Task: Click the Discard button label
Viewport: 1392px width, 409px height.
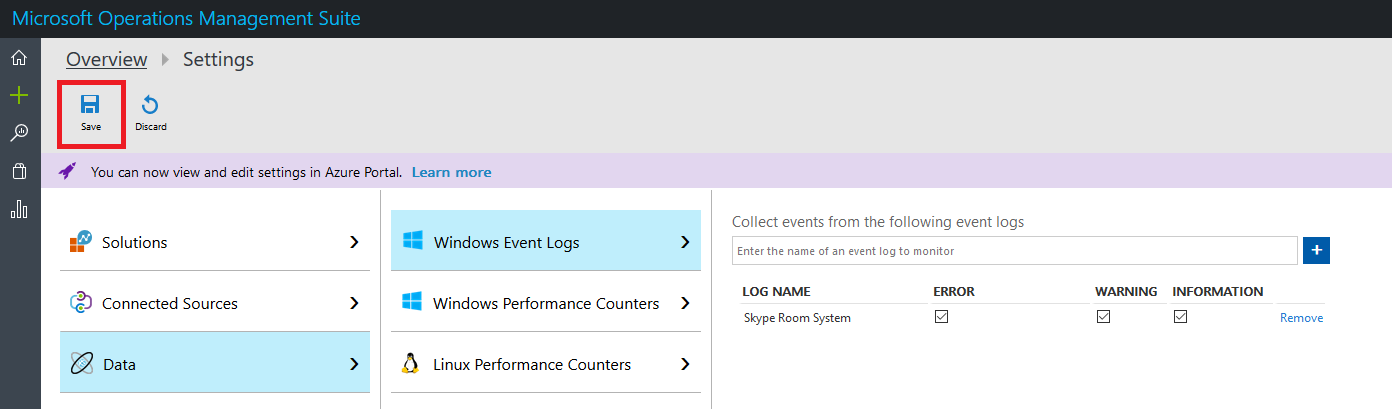Action: 151,127
